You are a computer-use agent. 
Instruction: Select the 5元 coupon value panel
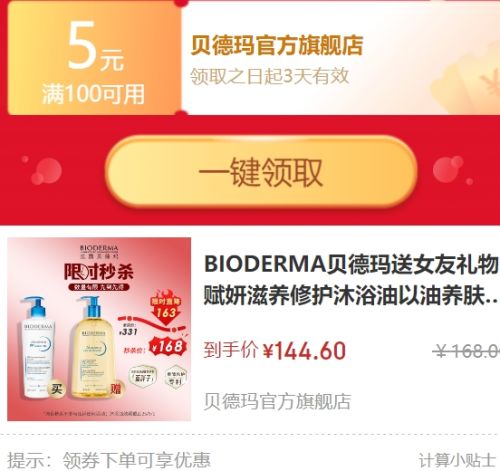(x=94, y=58)
